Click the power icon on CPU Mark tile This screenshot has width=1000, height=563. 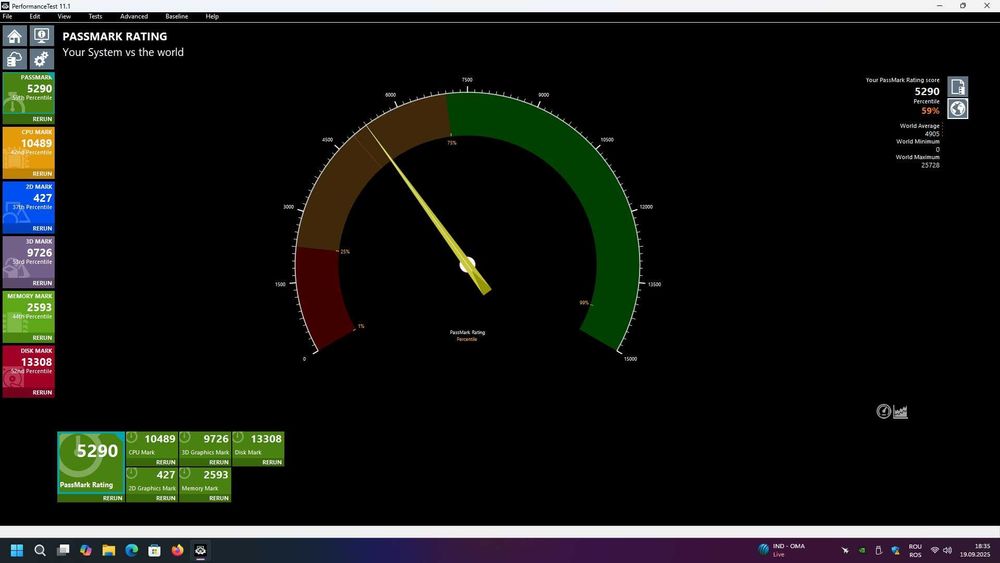click(132, 437)
